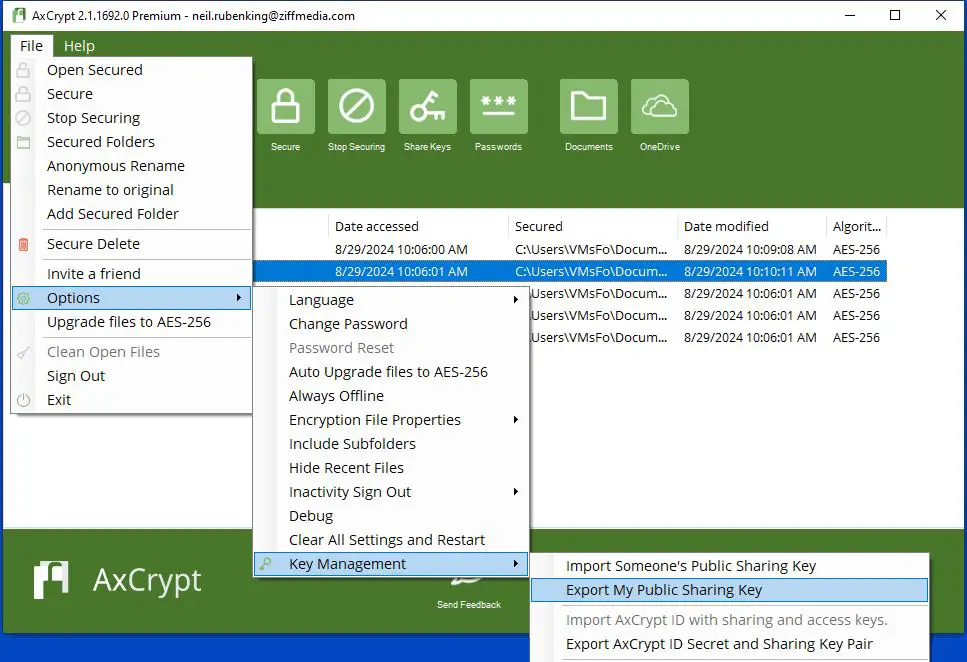Choose Export AxCrypt ID Secret and Sharing Key Pair
The height and width of the screenshot is (662, 967).
730,644
